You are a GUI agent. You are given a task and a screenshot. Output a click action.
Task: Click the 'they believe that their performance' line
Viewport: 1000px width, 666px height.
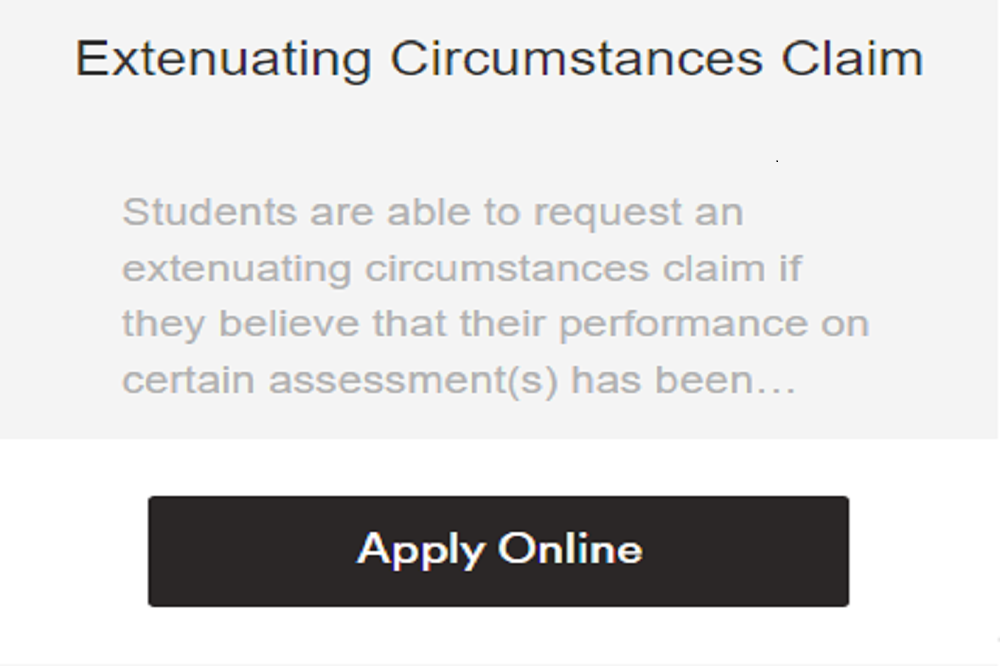click(x=495, y=325)
